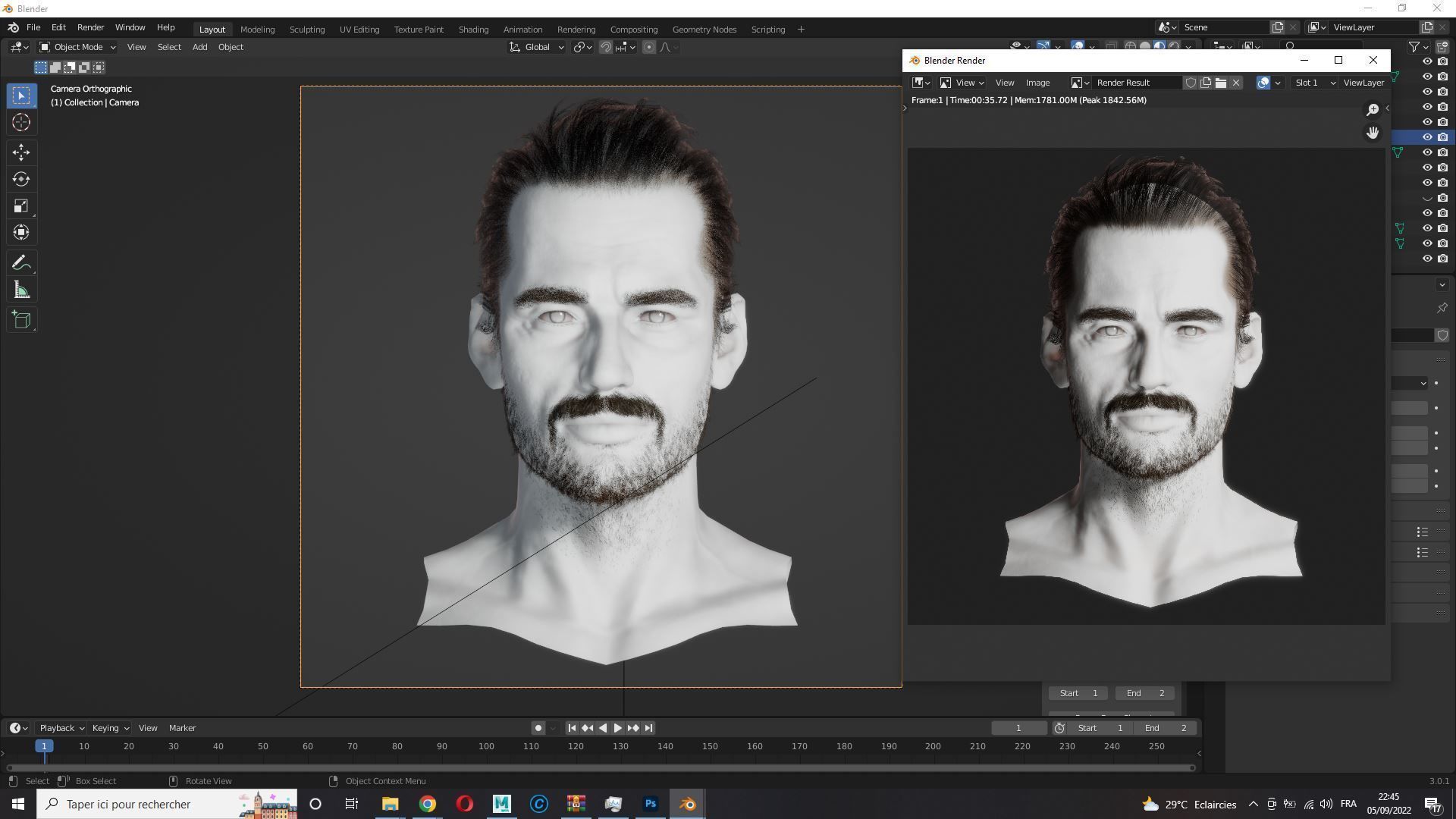Open the Render menu
Viewport: 1456px width, 819px height.
tap(90, 27)
